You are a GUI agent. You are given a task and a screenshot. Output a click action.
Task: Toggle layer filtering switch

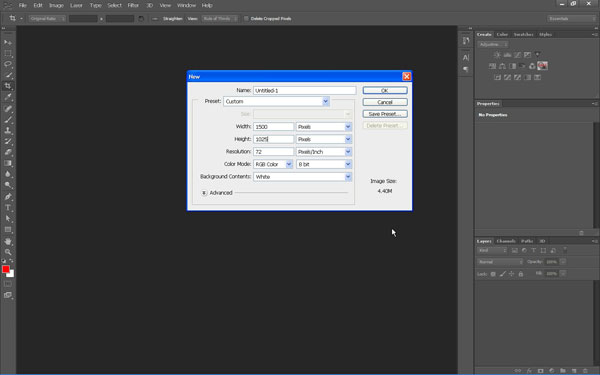coord(565,250)
